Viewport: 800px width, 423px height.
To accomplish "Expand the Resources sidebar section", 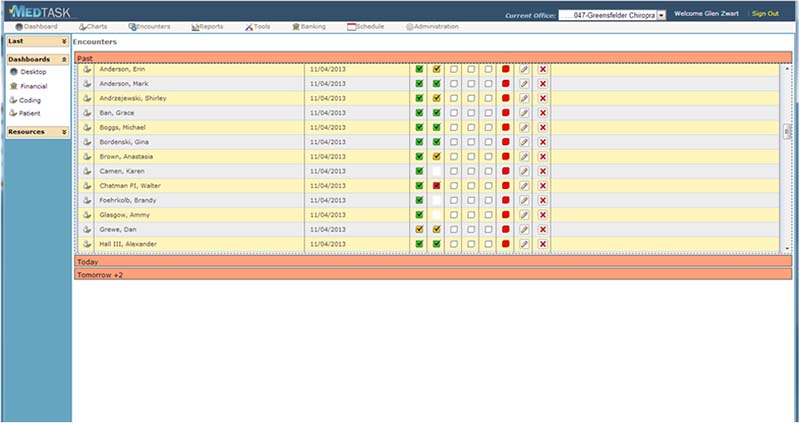I will (x=38, y=132).
